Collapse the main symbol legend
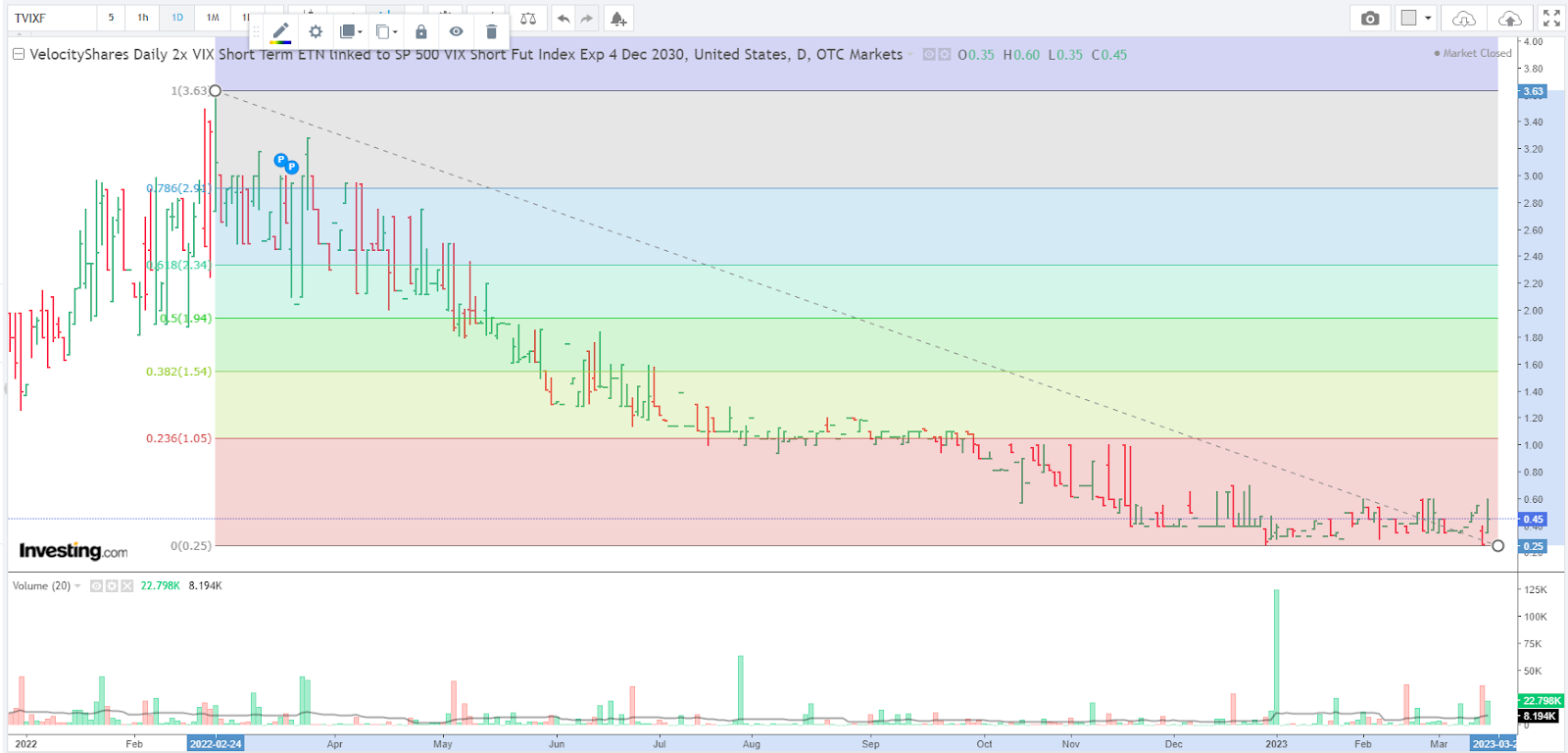 pos(18,54)
